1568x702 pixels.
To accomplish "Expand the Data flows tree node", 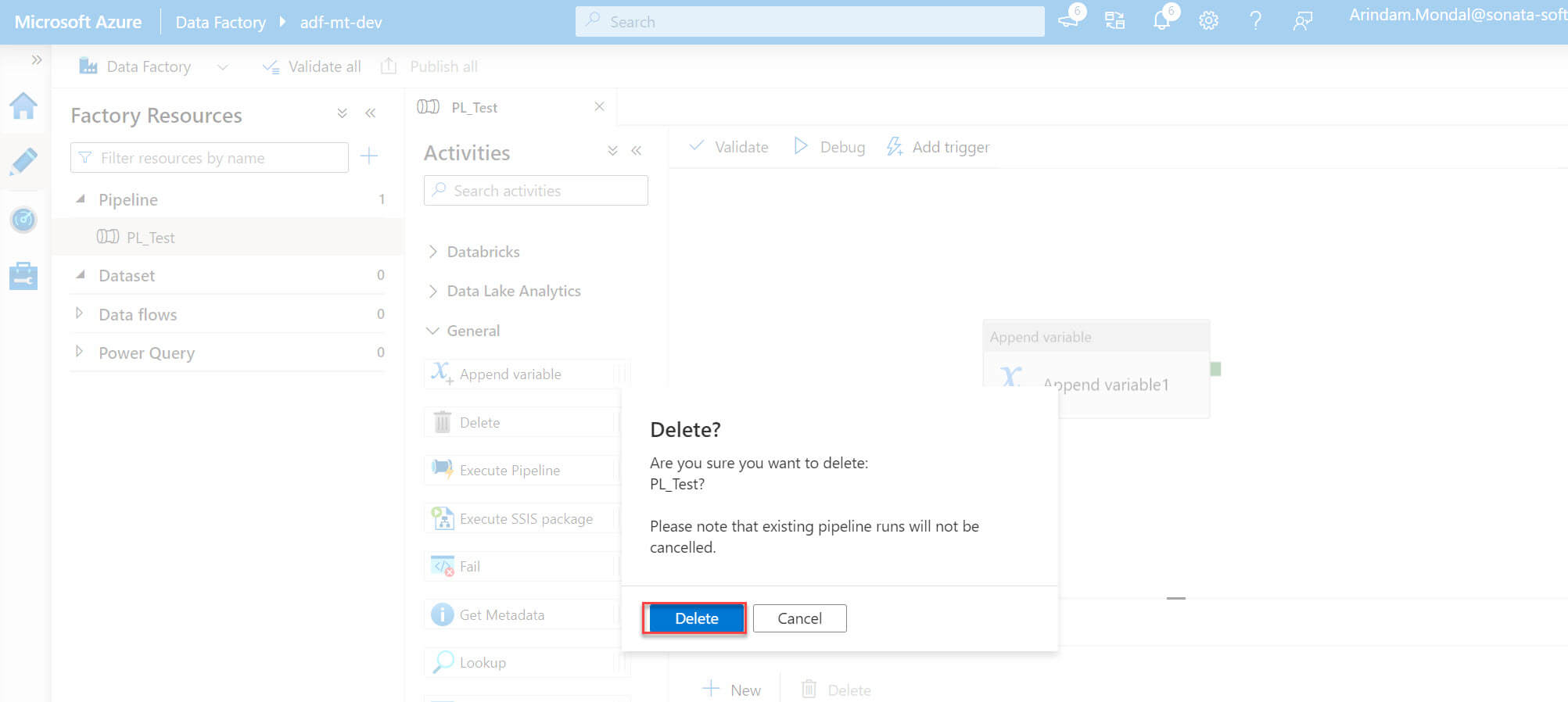I will 79,313.
